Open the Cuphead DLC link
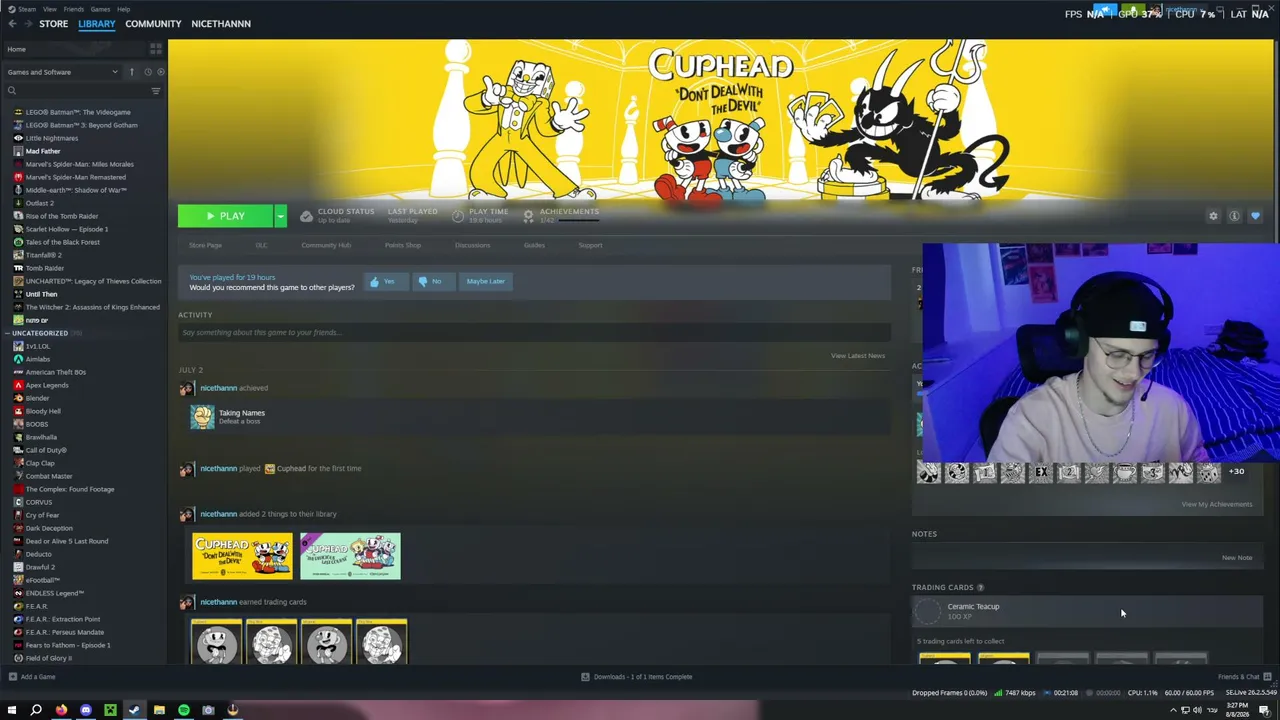Image resolution: width=1280 pixels, height=720 pixels. click(x=261, y=245)
